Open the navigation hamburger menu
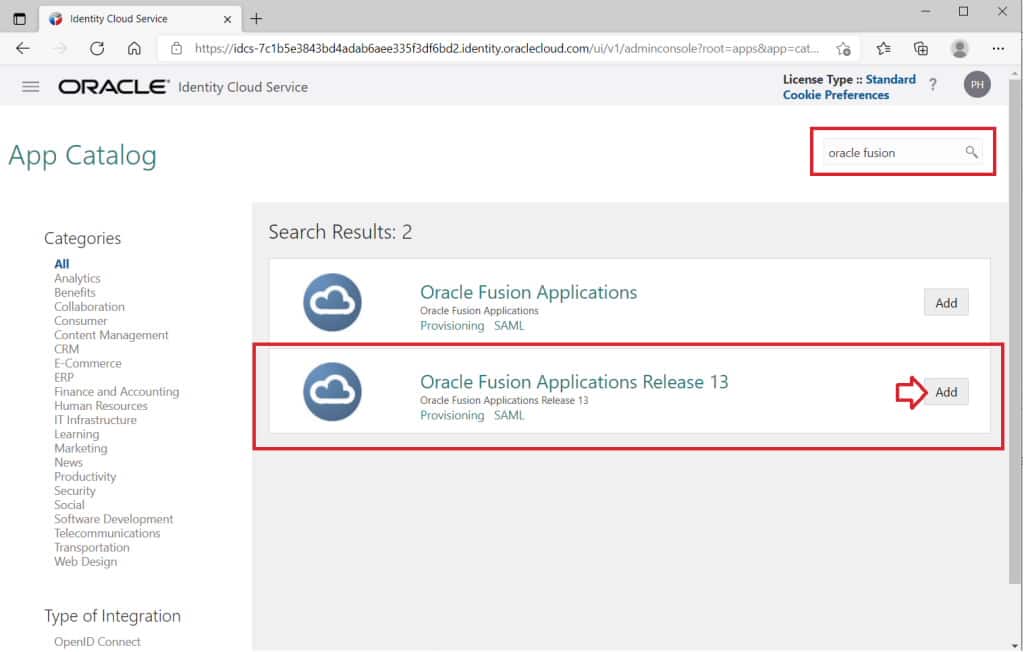The height and width of the screenshot is (652, 1024). [30, 85]
